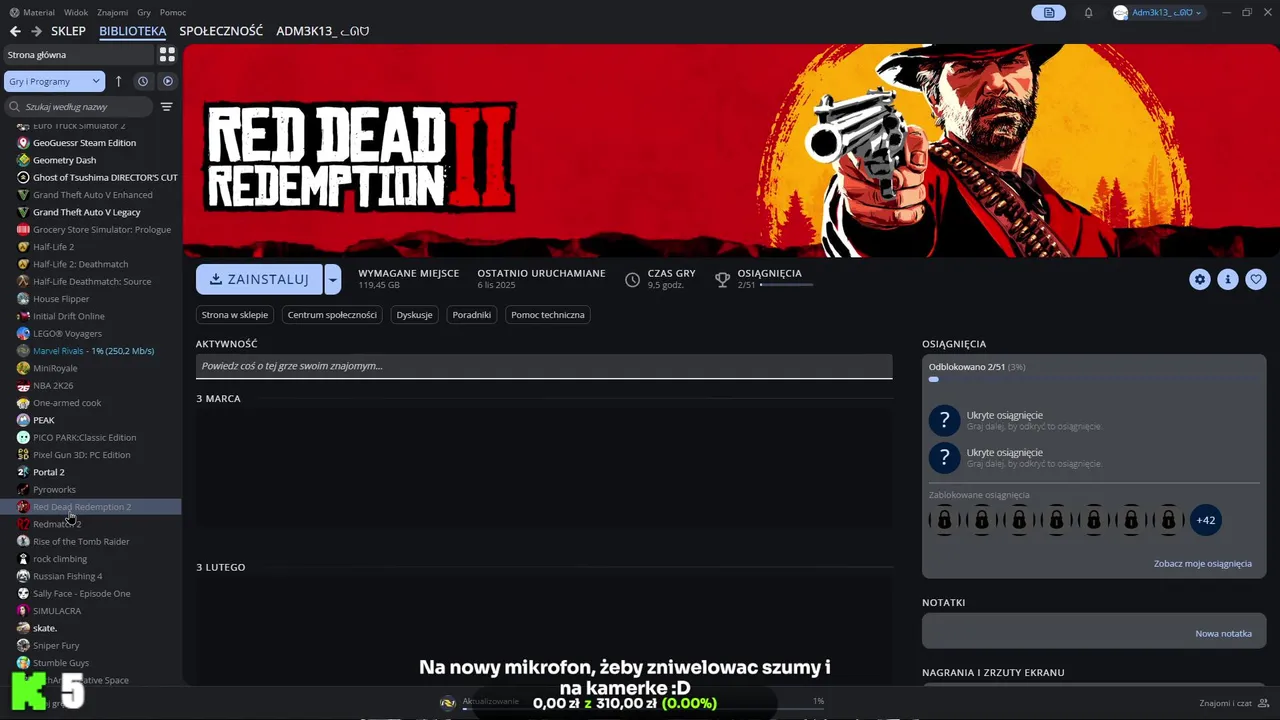Open Pomoc techniczna button
1280x720 pixels.
(548, 315)
